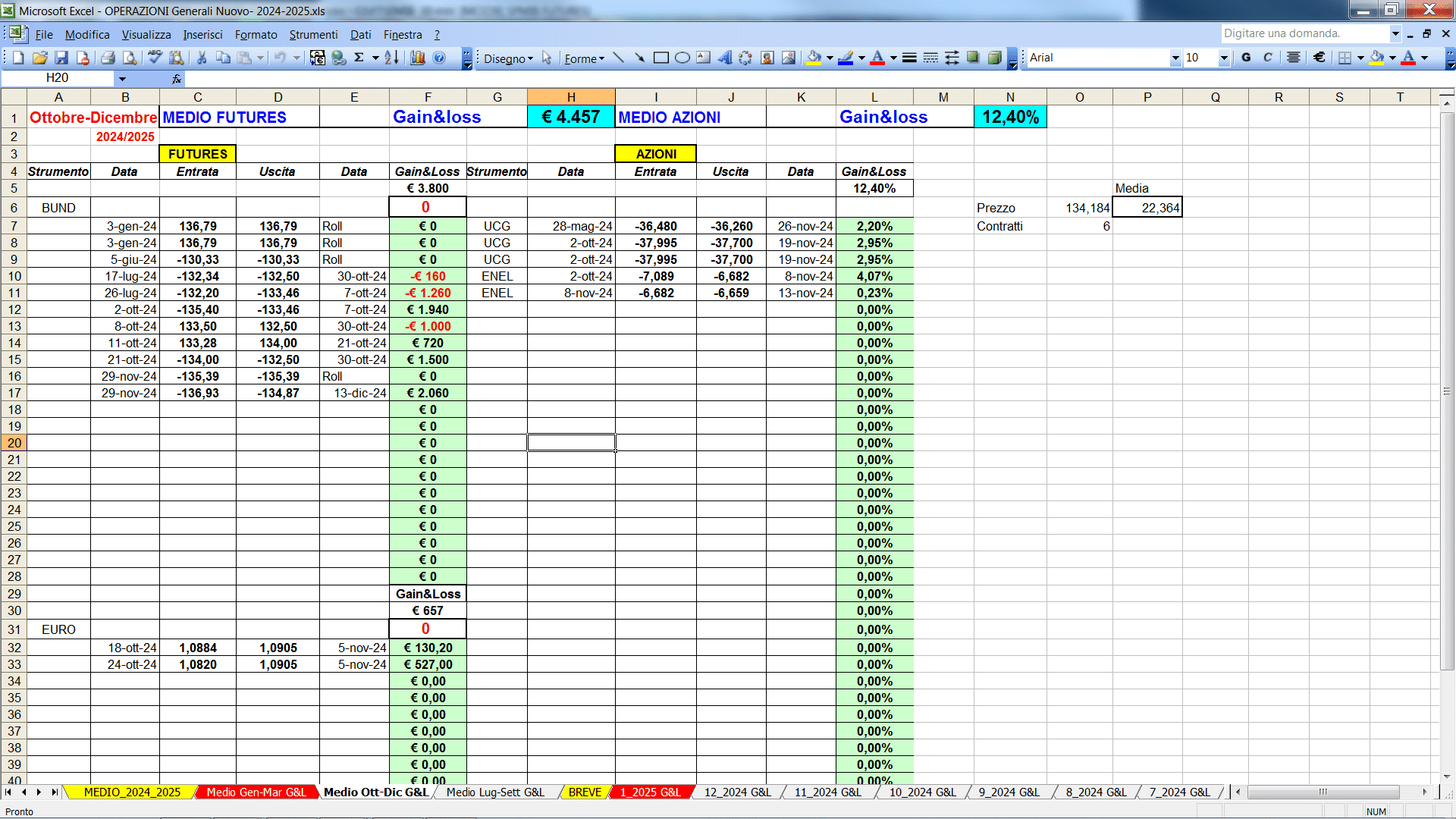Viewport: 1456px width, 819px height.
Task: Insert a text box from Drawing toolbar
Action: 704,58
